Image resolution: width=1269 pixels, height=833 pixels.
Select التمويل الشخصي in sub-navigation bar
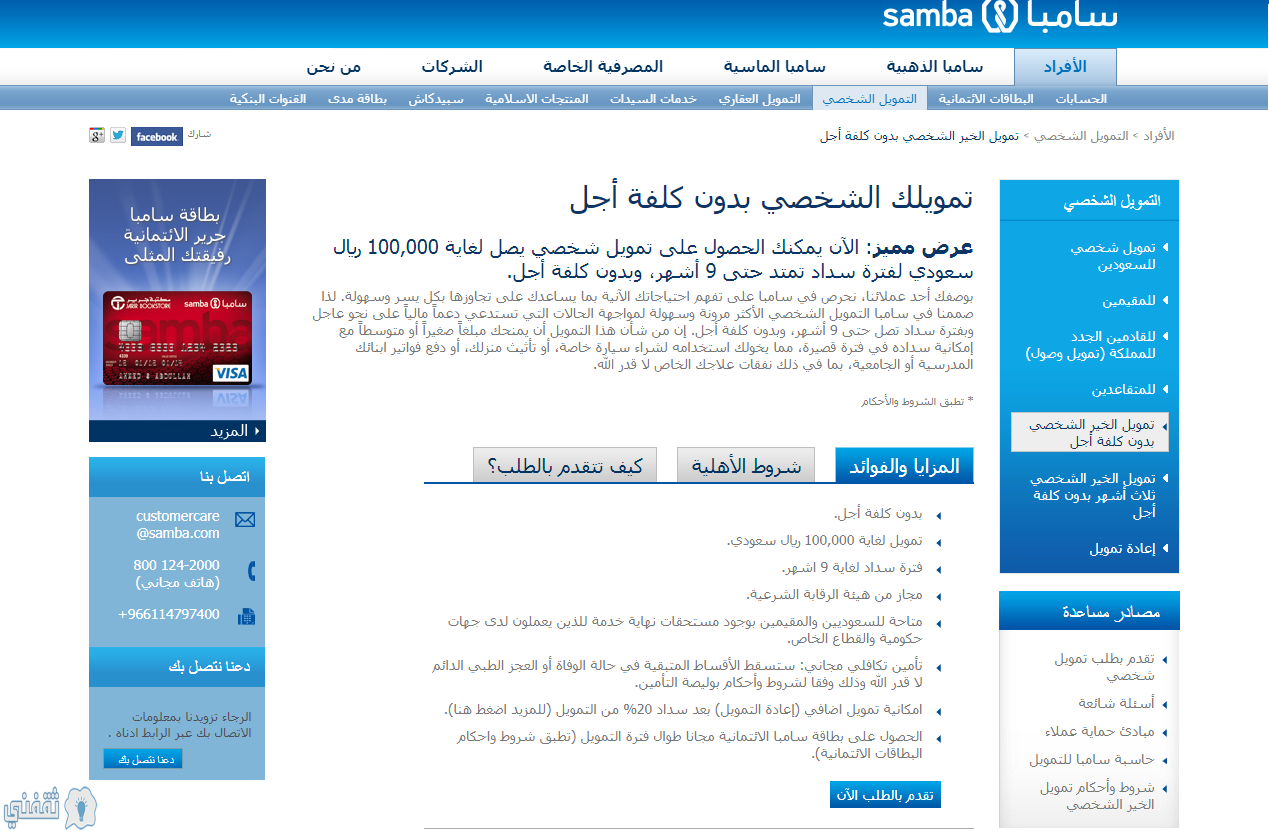870,99
